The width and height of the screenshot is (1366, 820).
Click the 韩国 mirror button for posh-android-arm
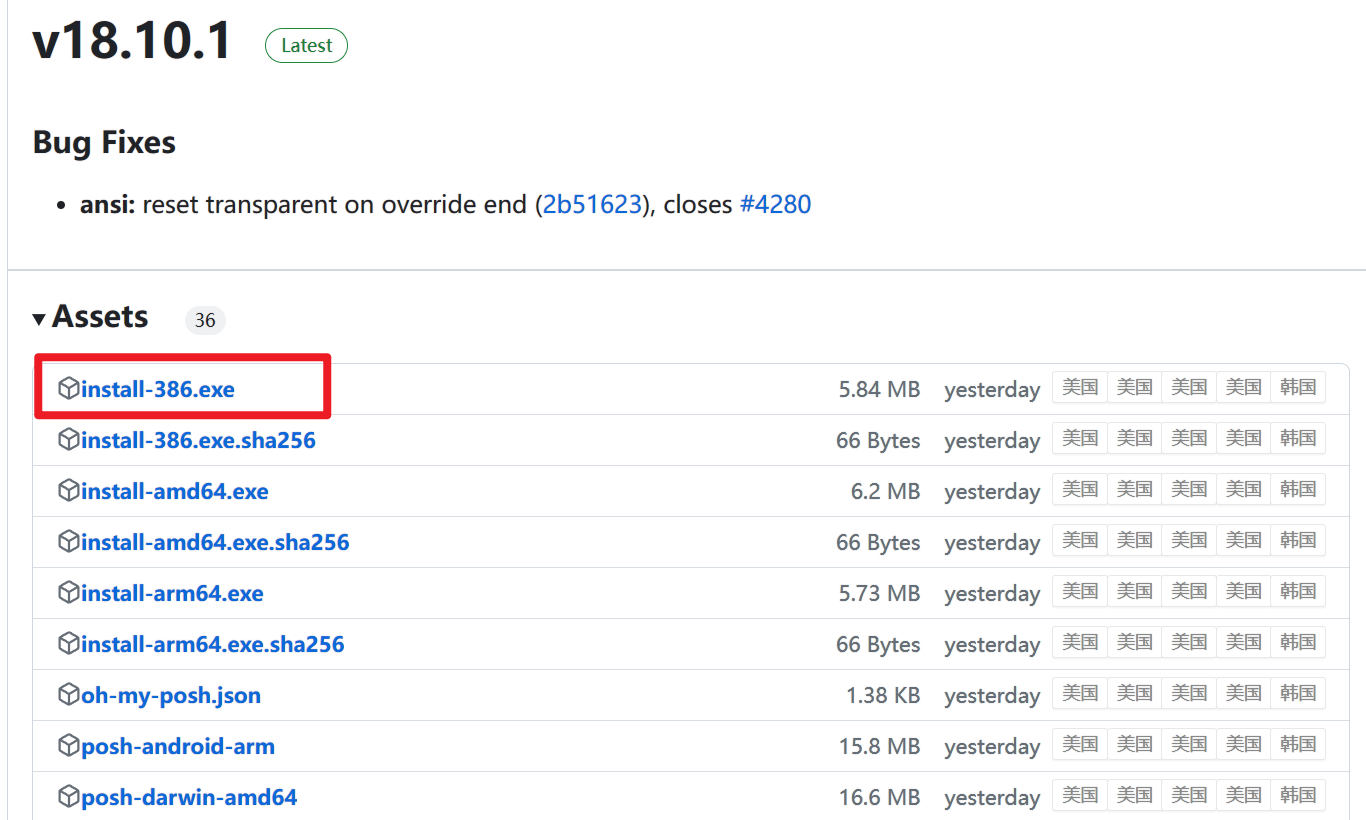(1298, 744)
